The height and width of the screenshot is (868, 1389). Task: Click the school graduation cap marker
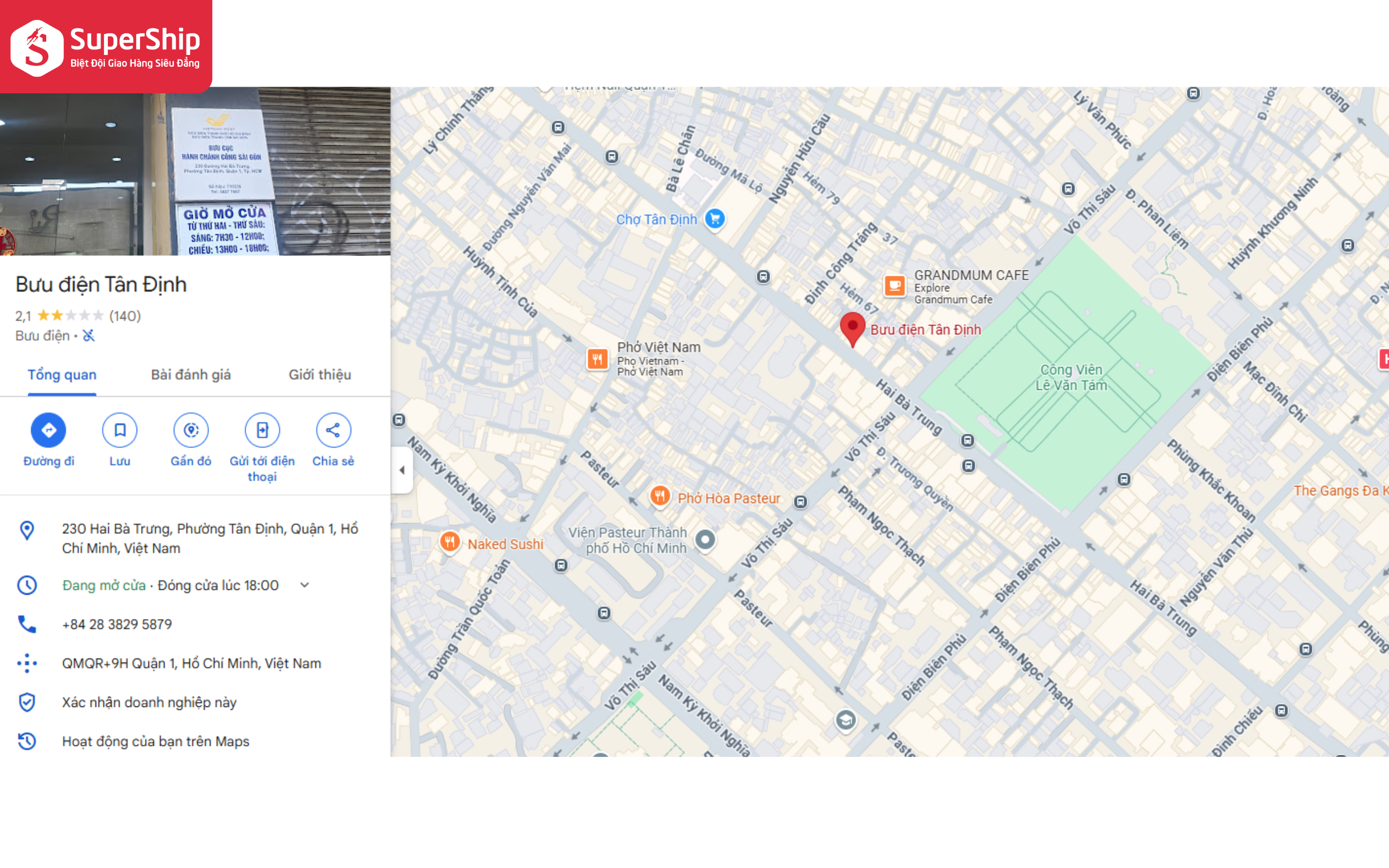pyautogui.click(x=845, y=720)
